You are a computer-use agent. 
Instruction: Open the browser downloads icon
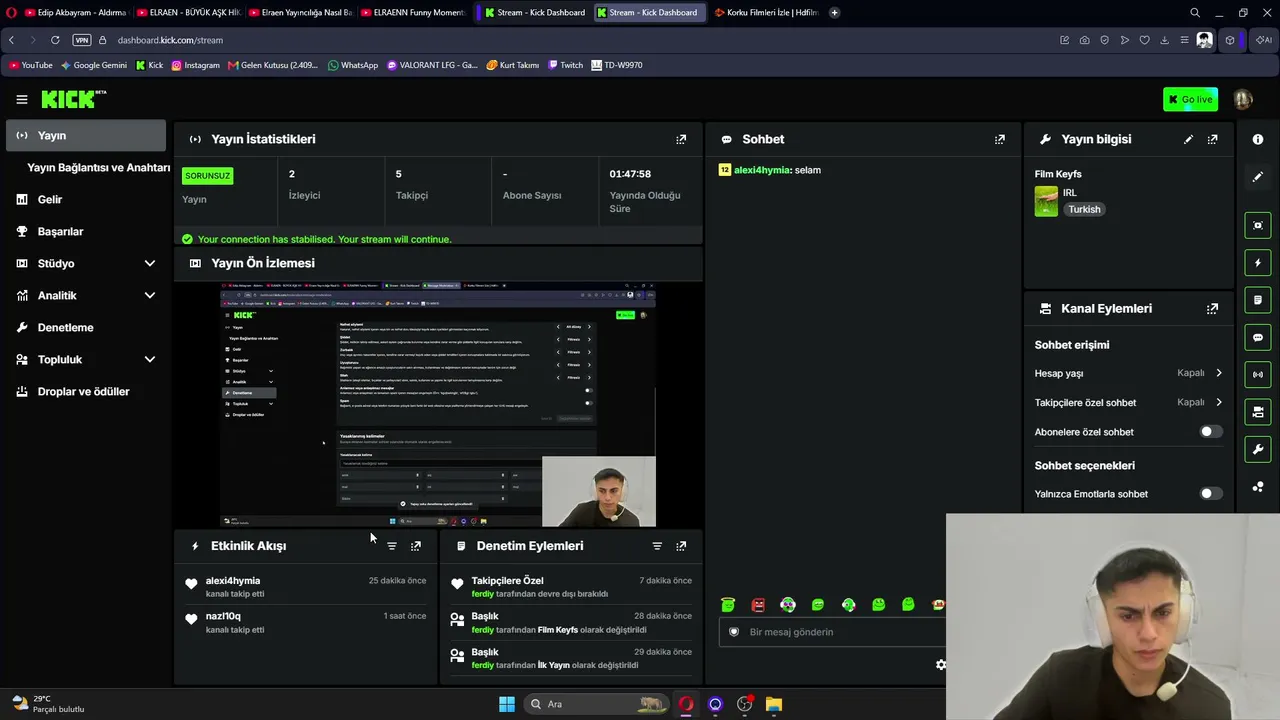(x=1164, y=40)
